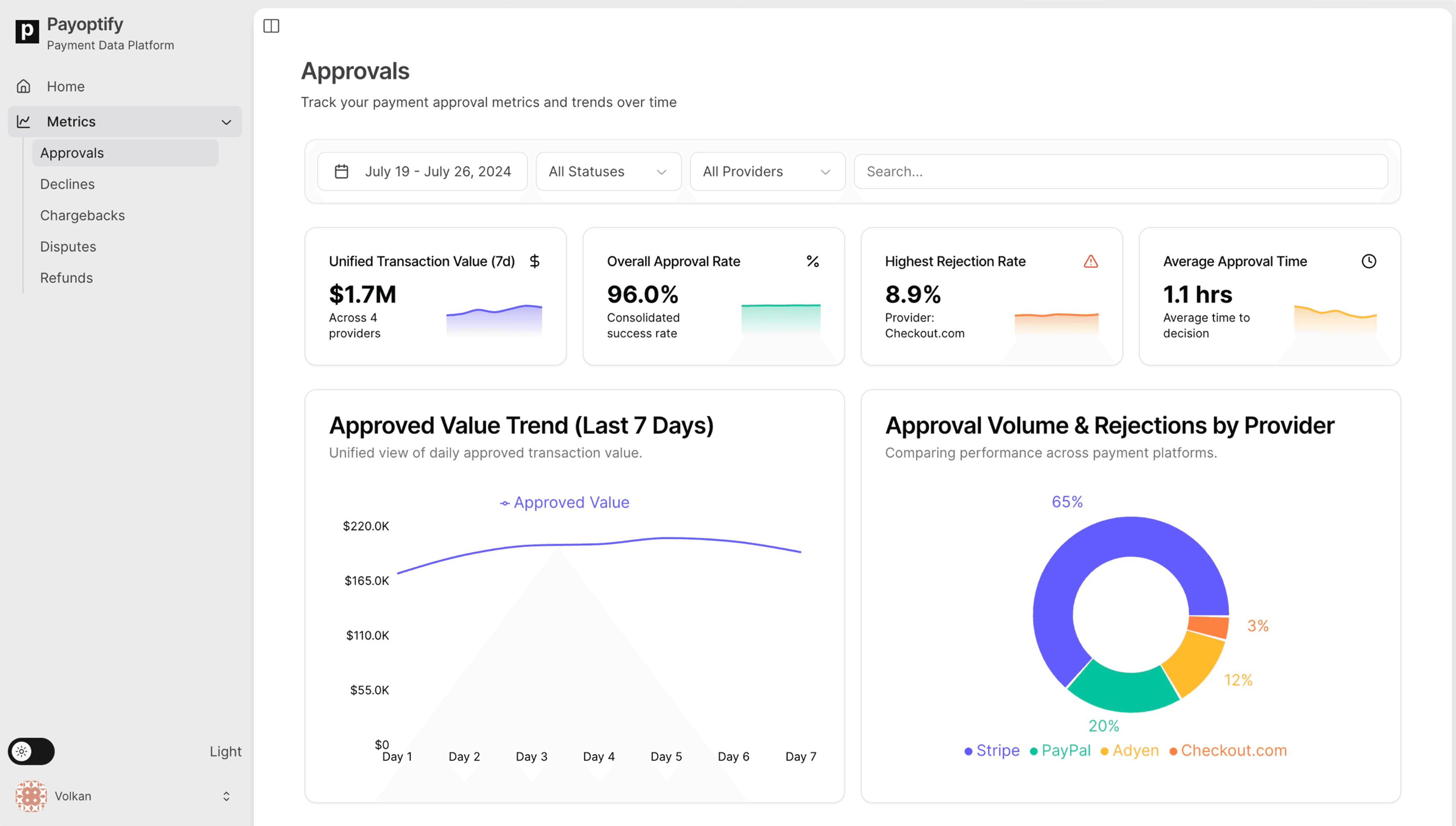The width and height of the screenshot is (1456, 826).
Task: Click the percent icon on Overall Approval Rate card
Action: [x=812, y=261]
